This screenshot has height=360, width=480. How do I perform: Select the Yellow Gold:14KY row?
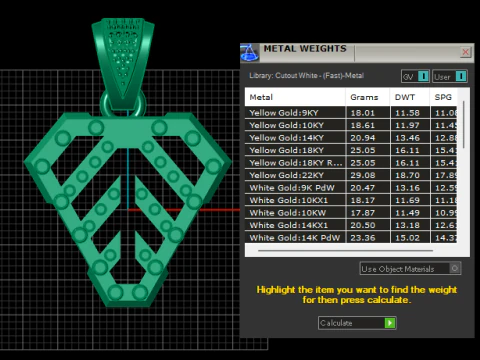[x=351, y=138]
